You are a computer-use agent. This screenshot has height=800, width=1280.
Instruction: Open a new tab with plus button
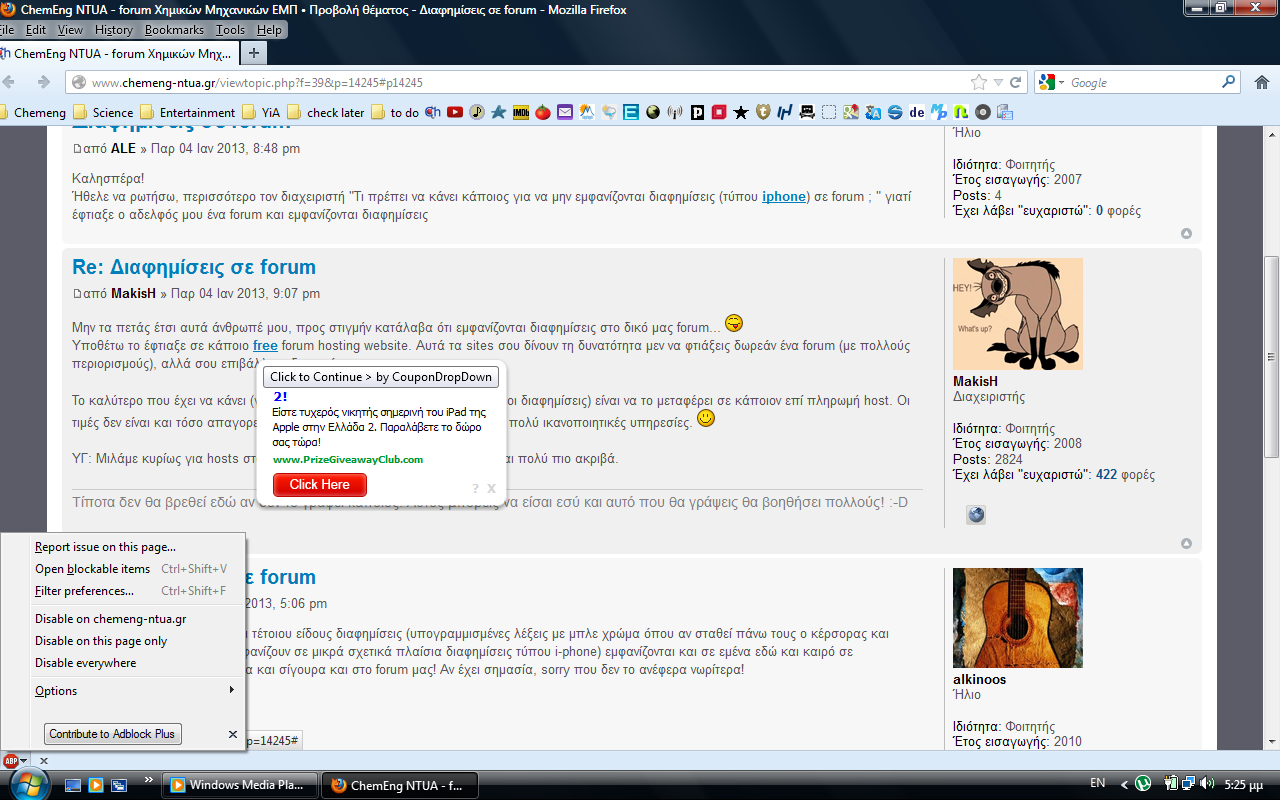pyautogui.click(x=255, y=53)
